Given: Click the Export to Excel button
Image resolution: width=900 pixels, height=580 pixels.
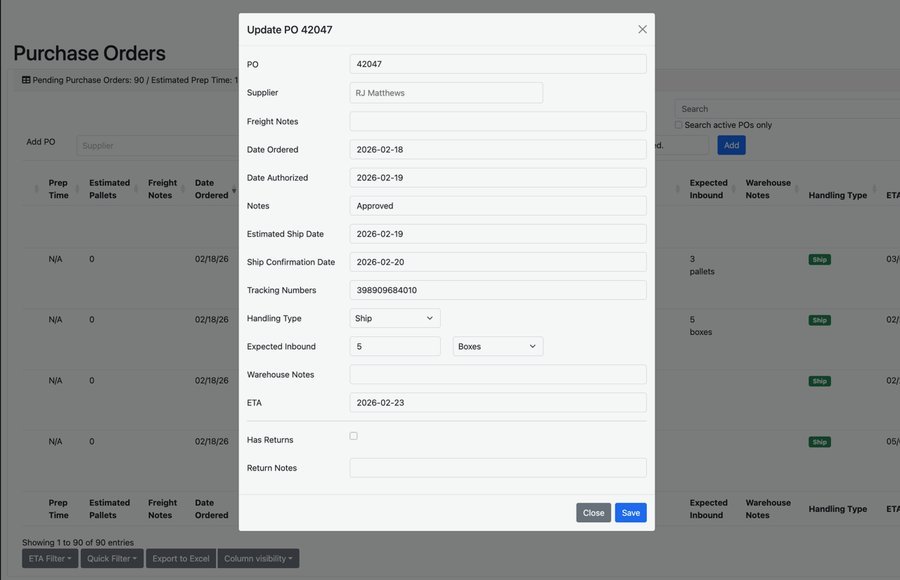Looking at the screenshot, I should click(180, 557).
